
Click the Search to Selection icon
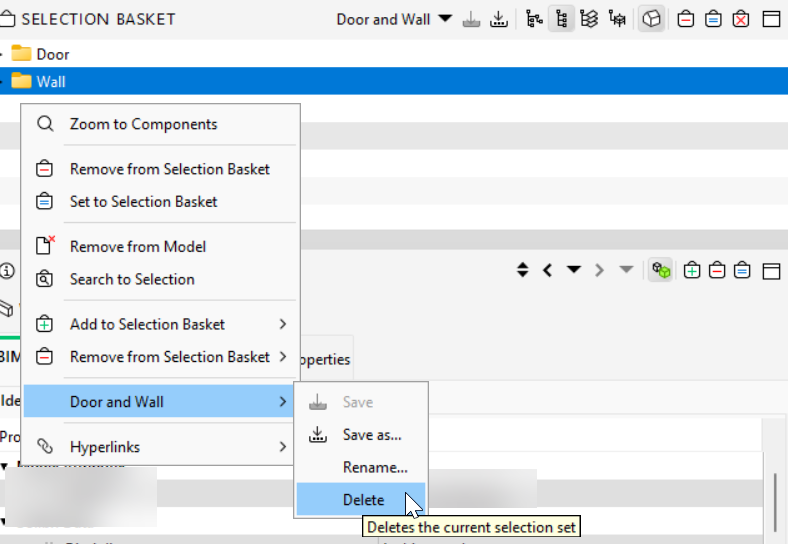44,279
